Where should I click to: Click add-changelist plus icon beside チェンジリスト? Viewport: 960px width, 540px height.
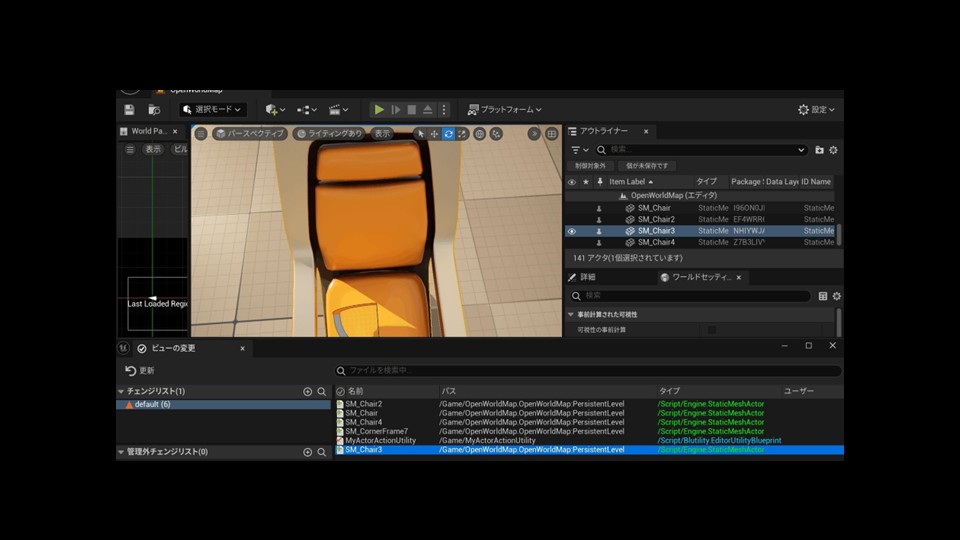pos(308,392)
